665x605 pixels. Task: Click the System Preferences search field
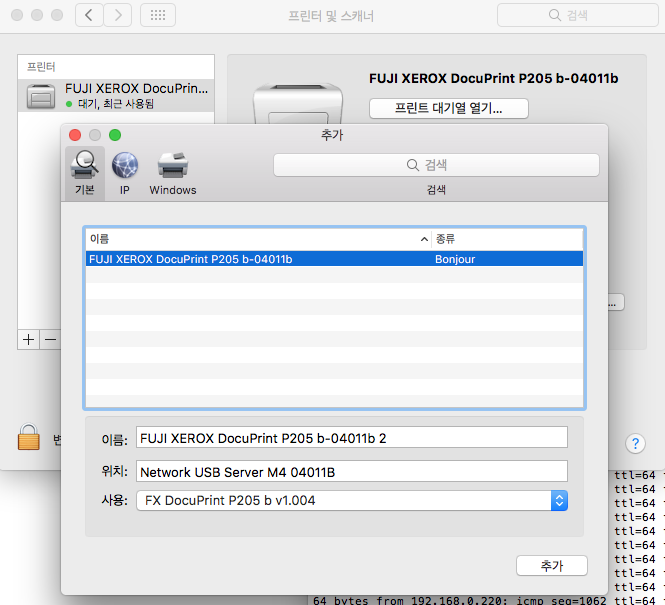[x=578, y=15]
